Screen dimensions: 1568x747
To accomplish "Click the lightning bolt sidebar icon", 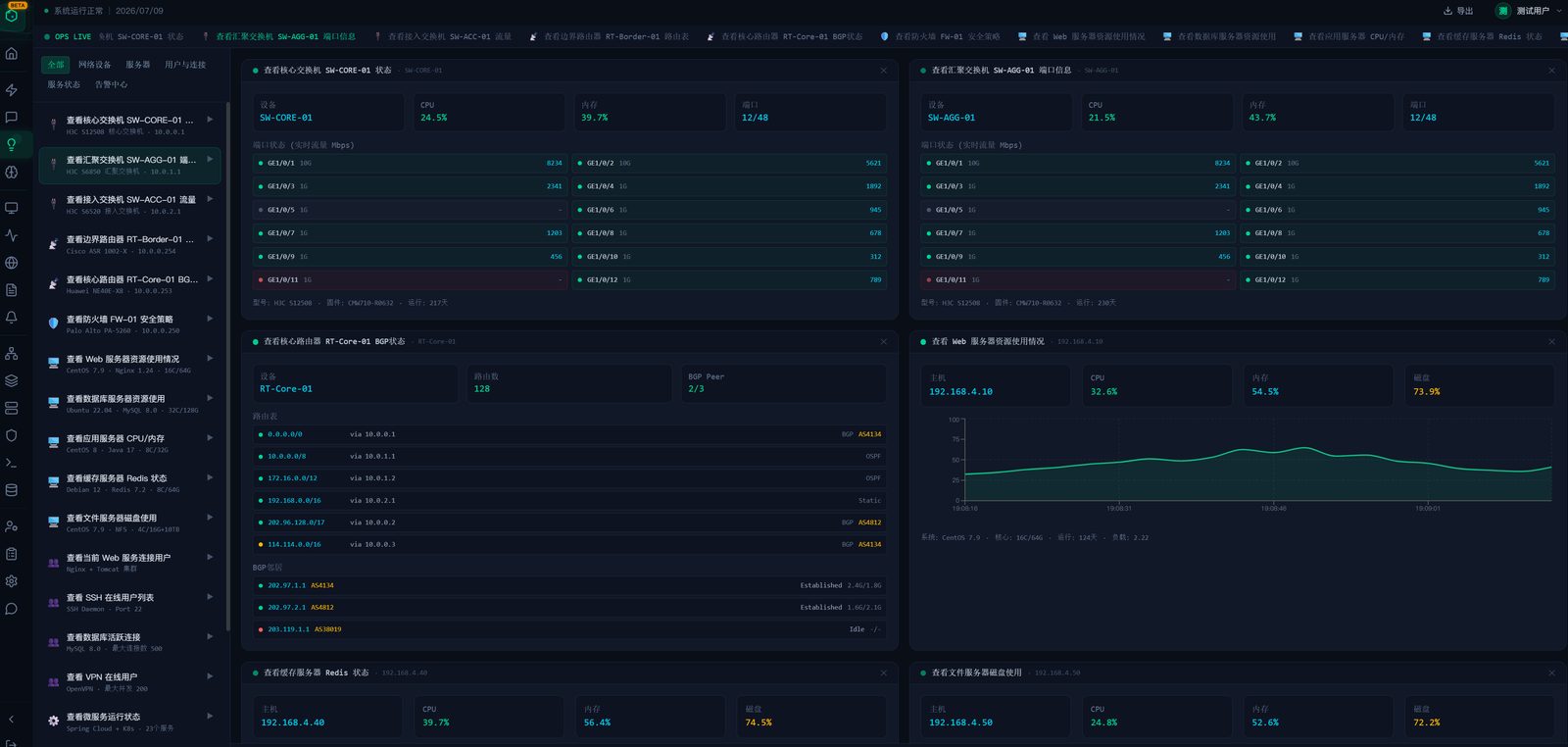I will click(12, 90).
